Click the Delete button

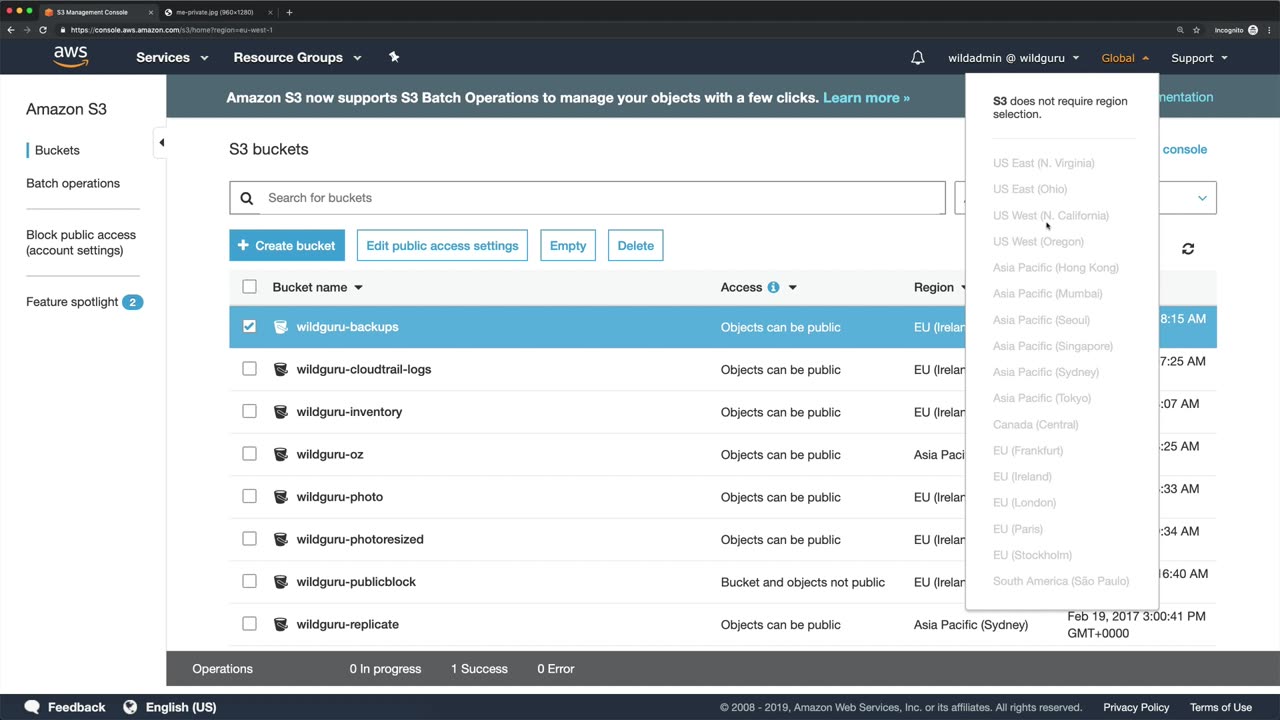tap(635, 245)
